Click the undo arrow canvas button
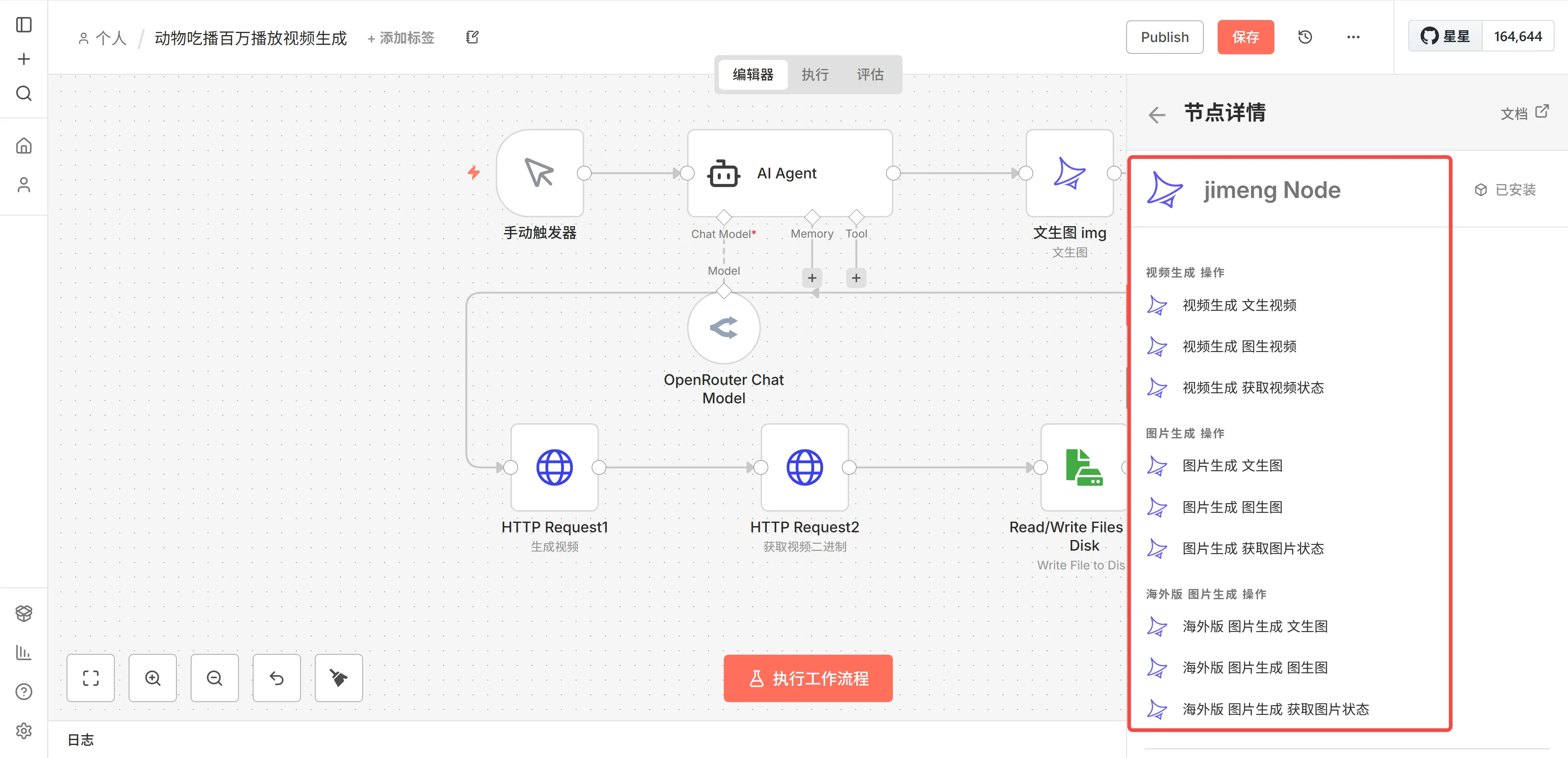 coord(277,678)
